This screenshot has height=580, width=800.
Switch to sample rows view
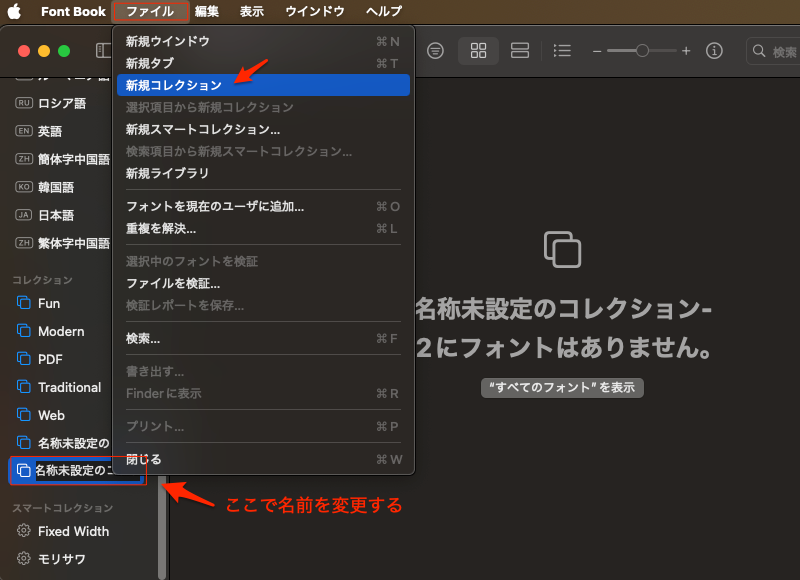click(x=519, y=51)
